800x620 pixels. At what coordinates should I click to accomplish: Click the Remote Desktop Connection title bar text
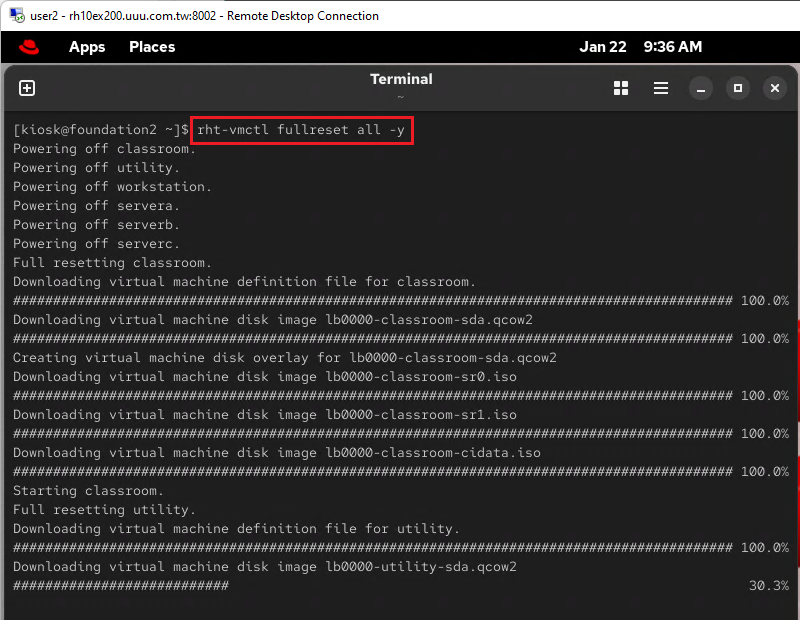(x=204, y=16)
